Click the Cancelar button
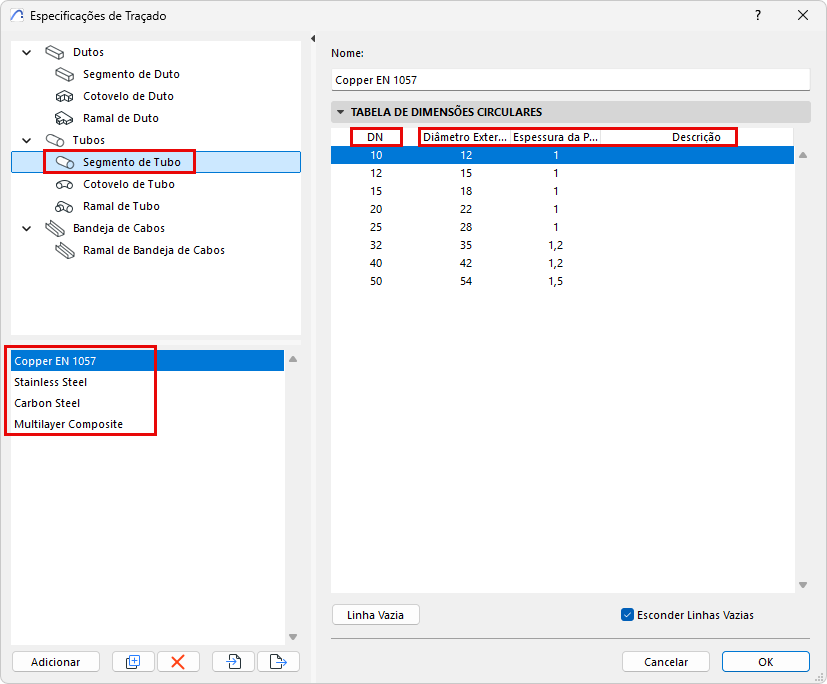 point(666,661)
